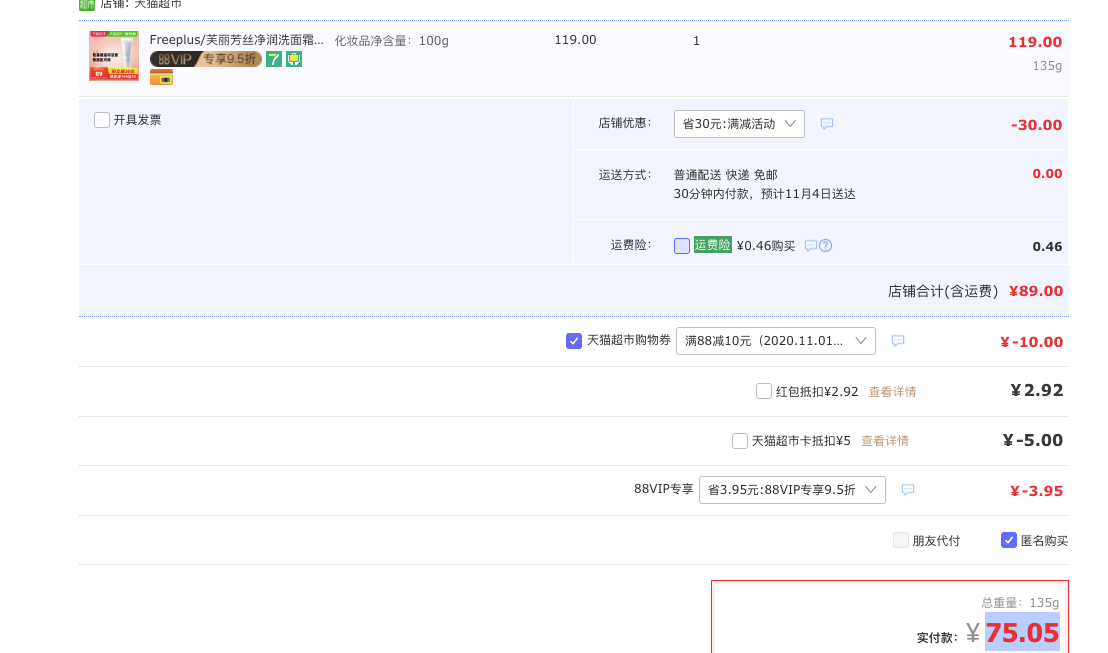The height and width of the screenshot is (653, 1108).
Task: Click the message icon beside 88VIP专享 dropdown
Action: point(908,490)
